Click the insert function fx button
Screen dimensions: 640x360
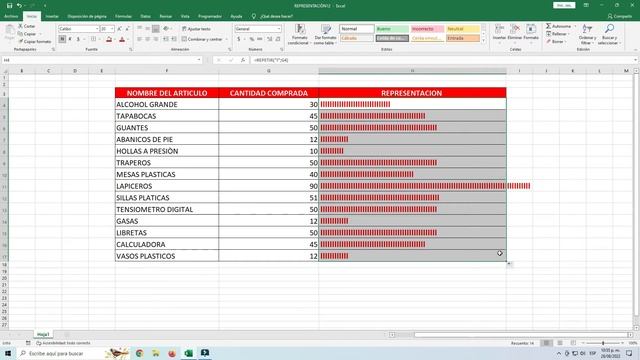coord(243,60)
